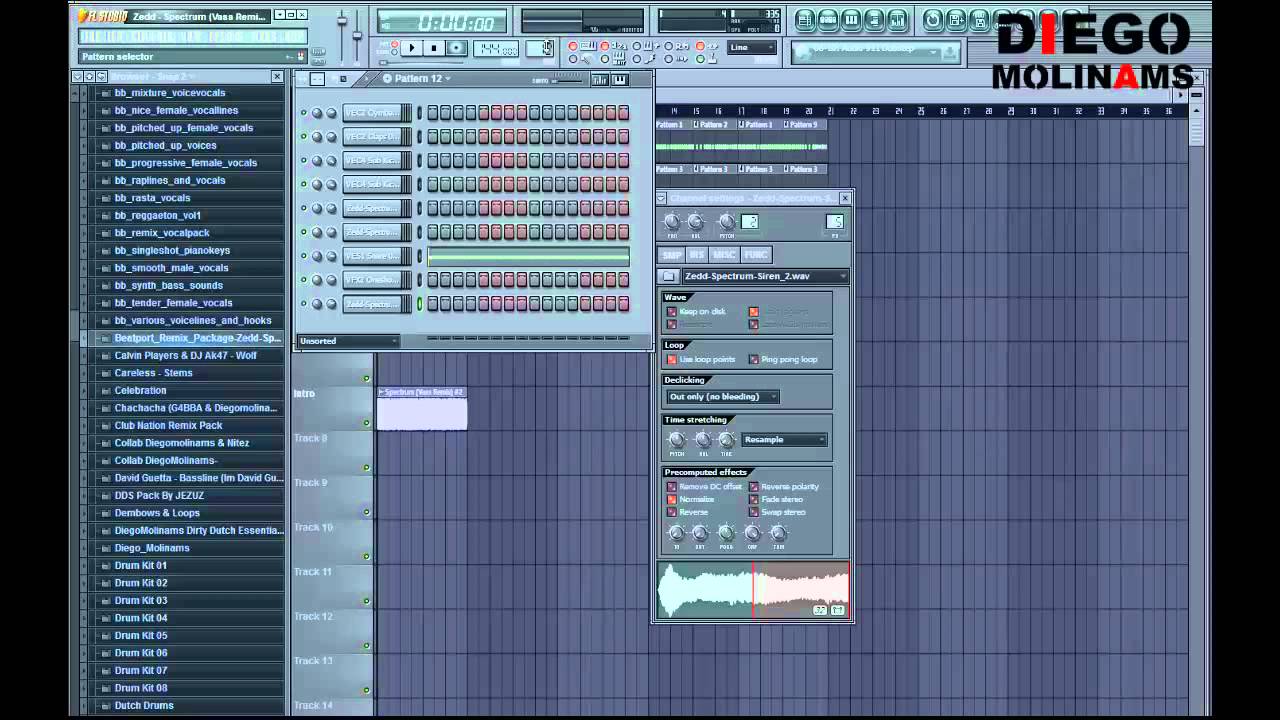Image resolution: width=1280 pixels, height=720 pixels.
Task: Open graph editor icon in step sequencer
Action: tap(600, 79)
